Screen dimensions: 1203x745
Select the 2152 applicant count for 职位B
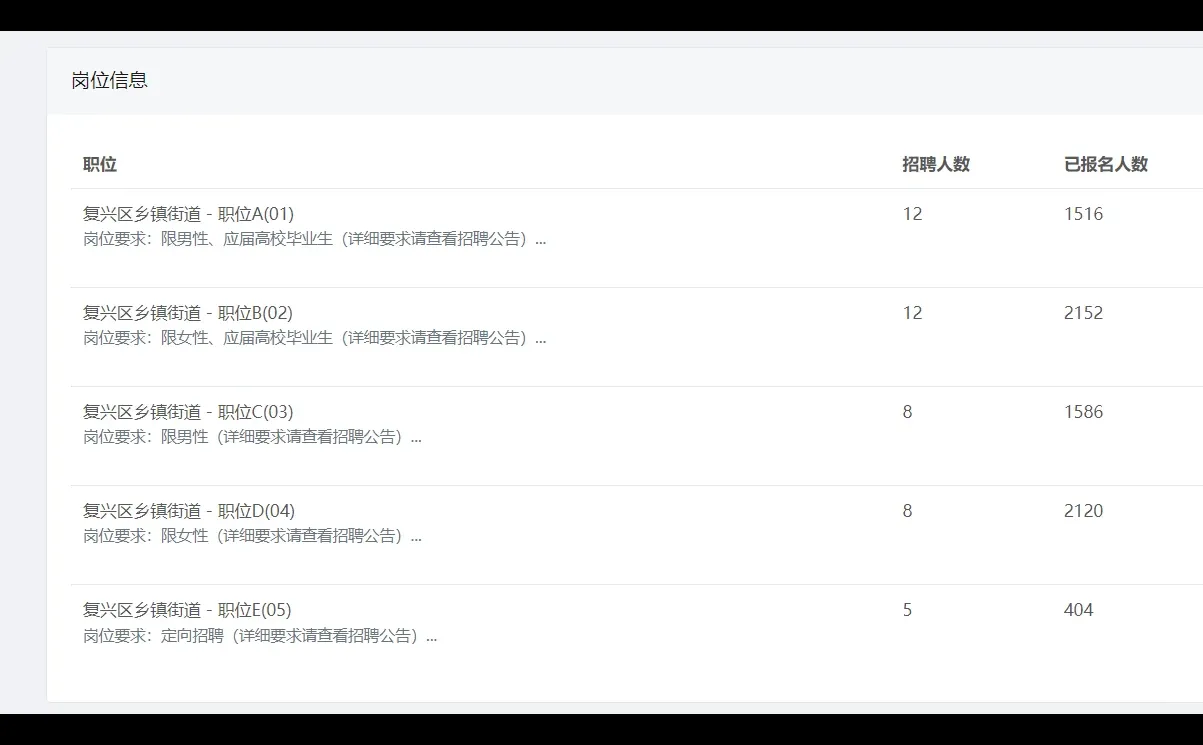tap(1083, 312)
